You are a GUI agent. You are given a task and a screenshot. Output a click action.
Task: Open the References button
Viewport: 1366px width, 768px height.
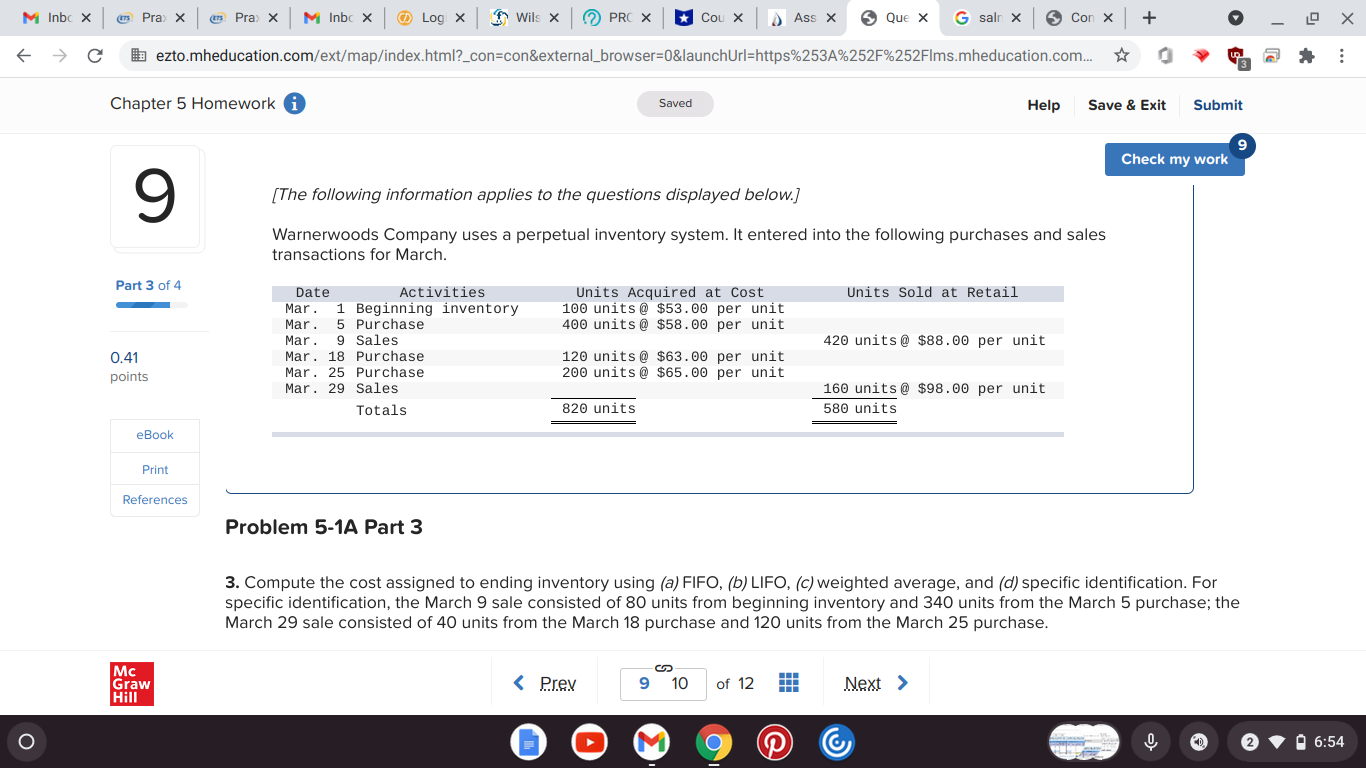click(155, 500)
